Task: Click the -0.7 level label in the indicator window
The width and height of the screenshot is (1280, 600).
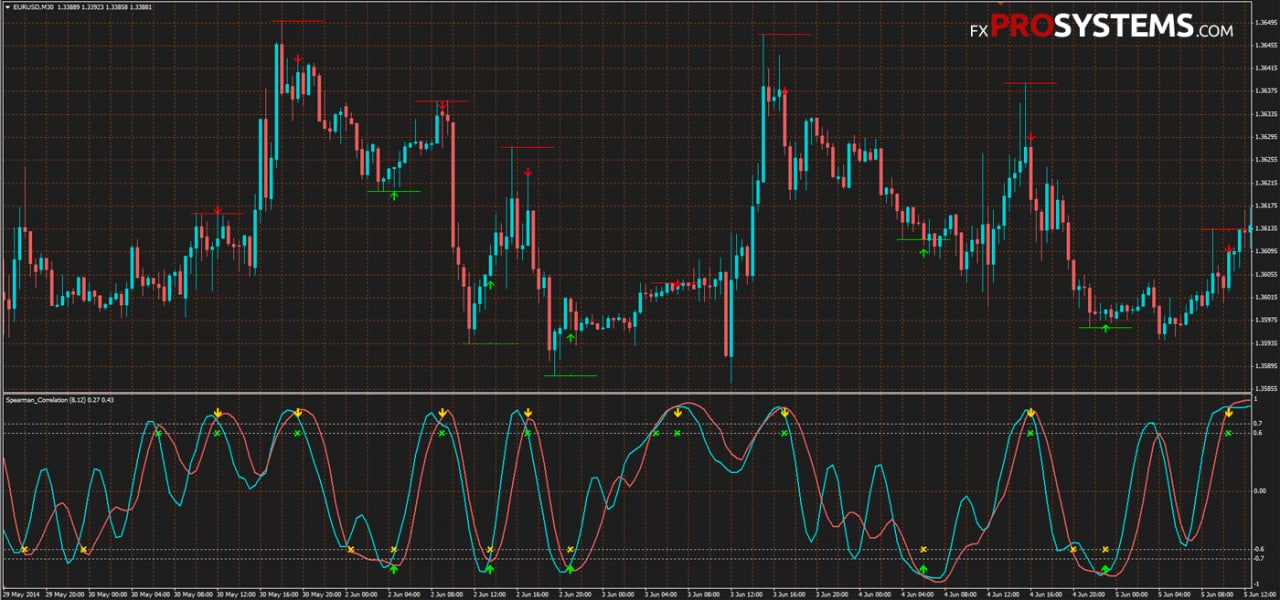Action: (x=1260, y=558)
